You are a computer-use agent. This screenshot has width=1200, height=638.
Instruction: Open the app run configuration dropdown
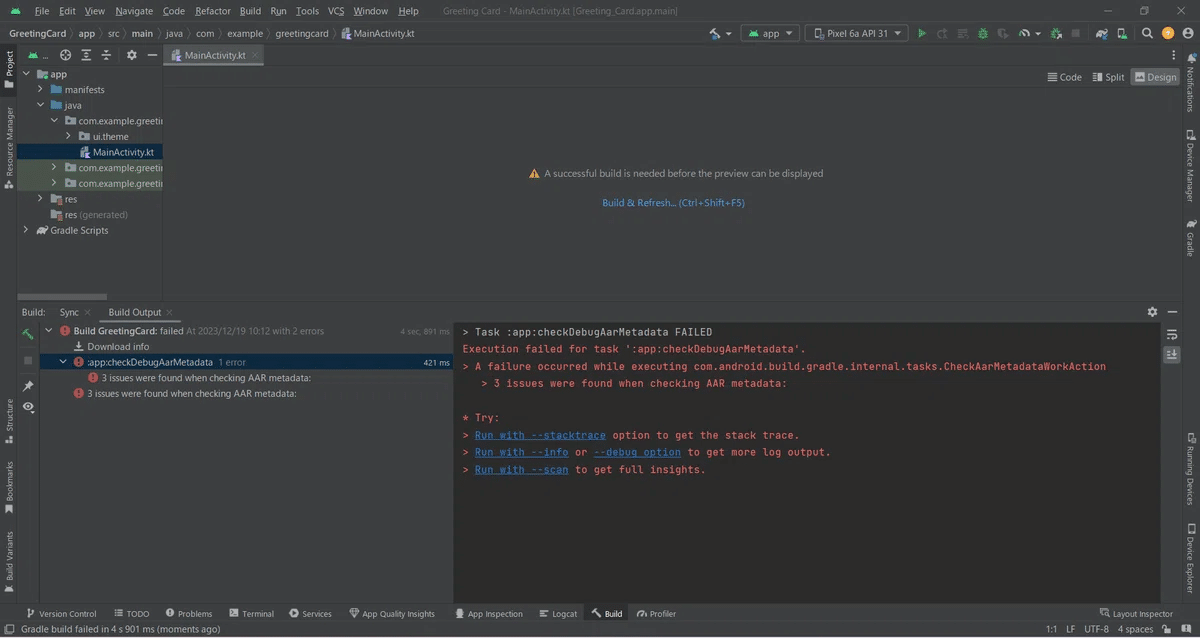[770, 33]
